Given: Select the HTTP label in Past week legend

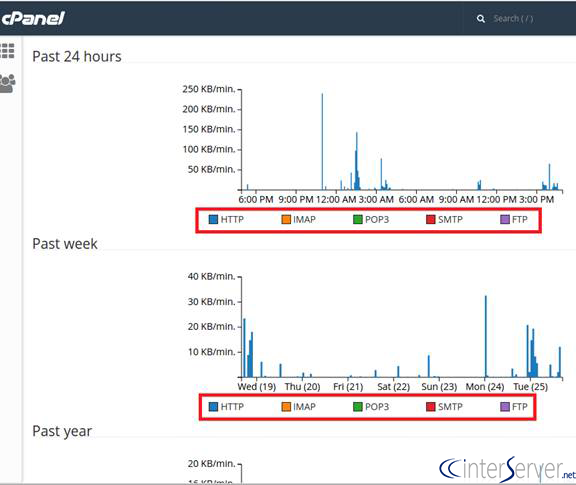Looking at the screenshot, I should (232, 407).
